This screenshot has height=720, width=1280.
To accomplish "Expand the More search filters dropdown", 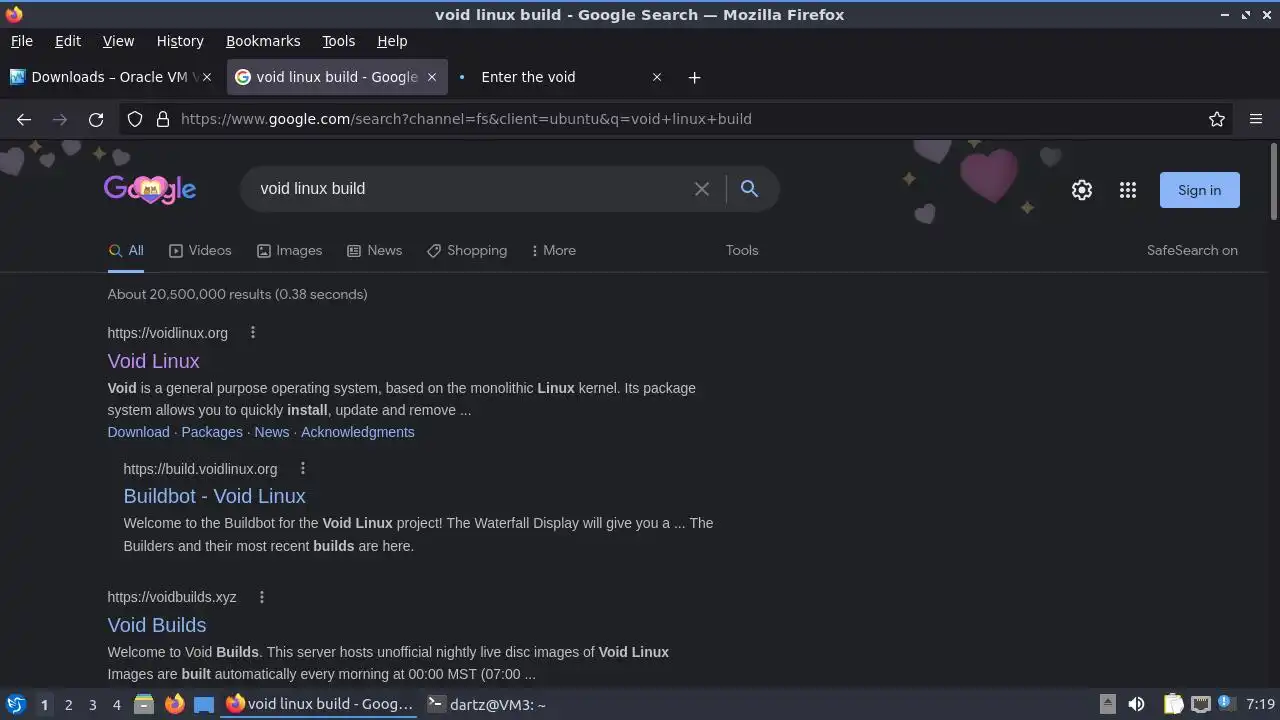I will click(x=553, y=251).
